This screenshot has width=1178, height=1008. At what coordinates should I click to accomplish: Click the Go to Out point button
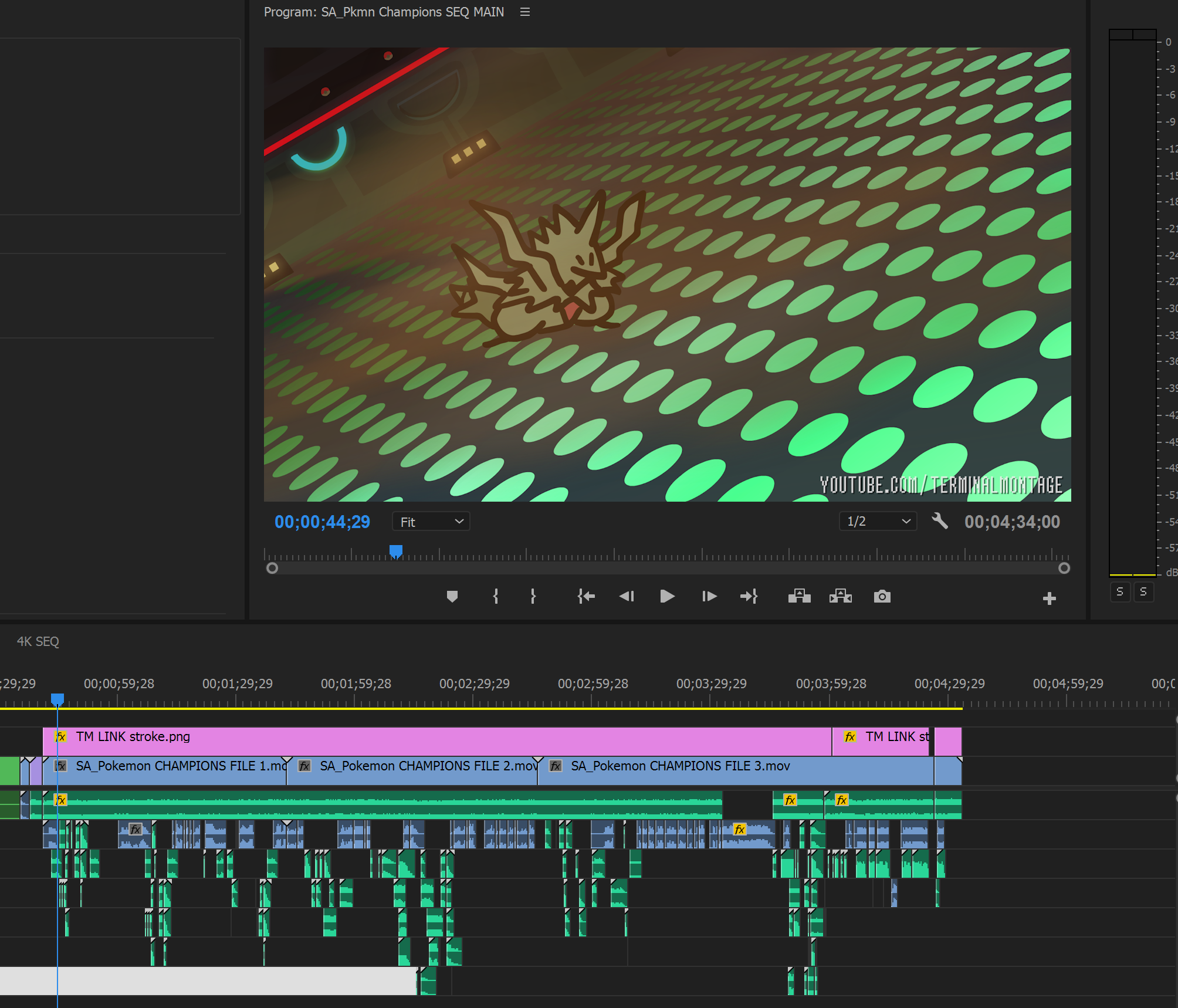(749, 597)
